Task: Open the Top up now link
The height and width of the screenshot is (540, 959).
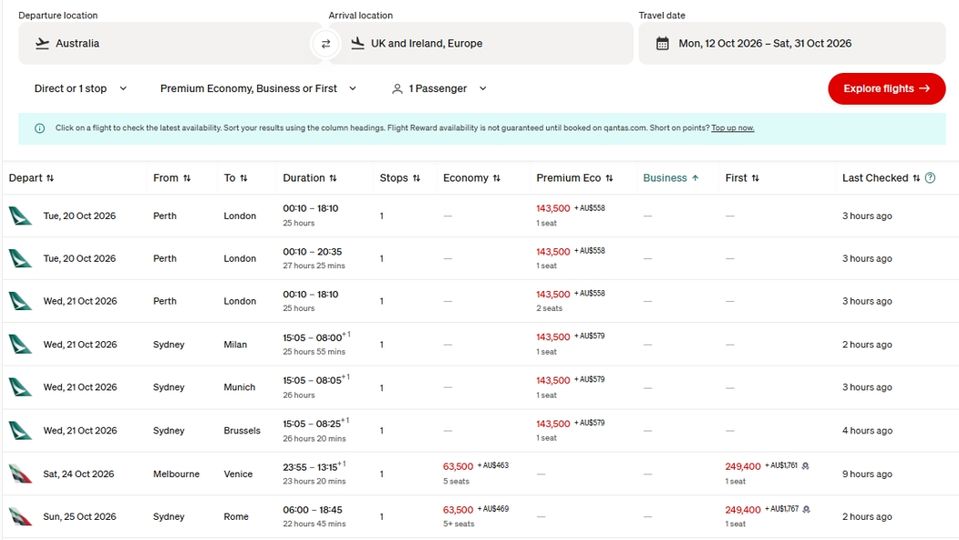Action: pyautogui.click(x=732, y=128)
